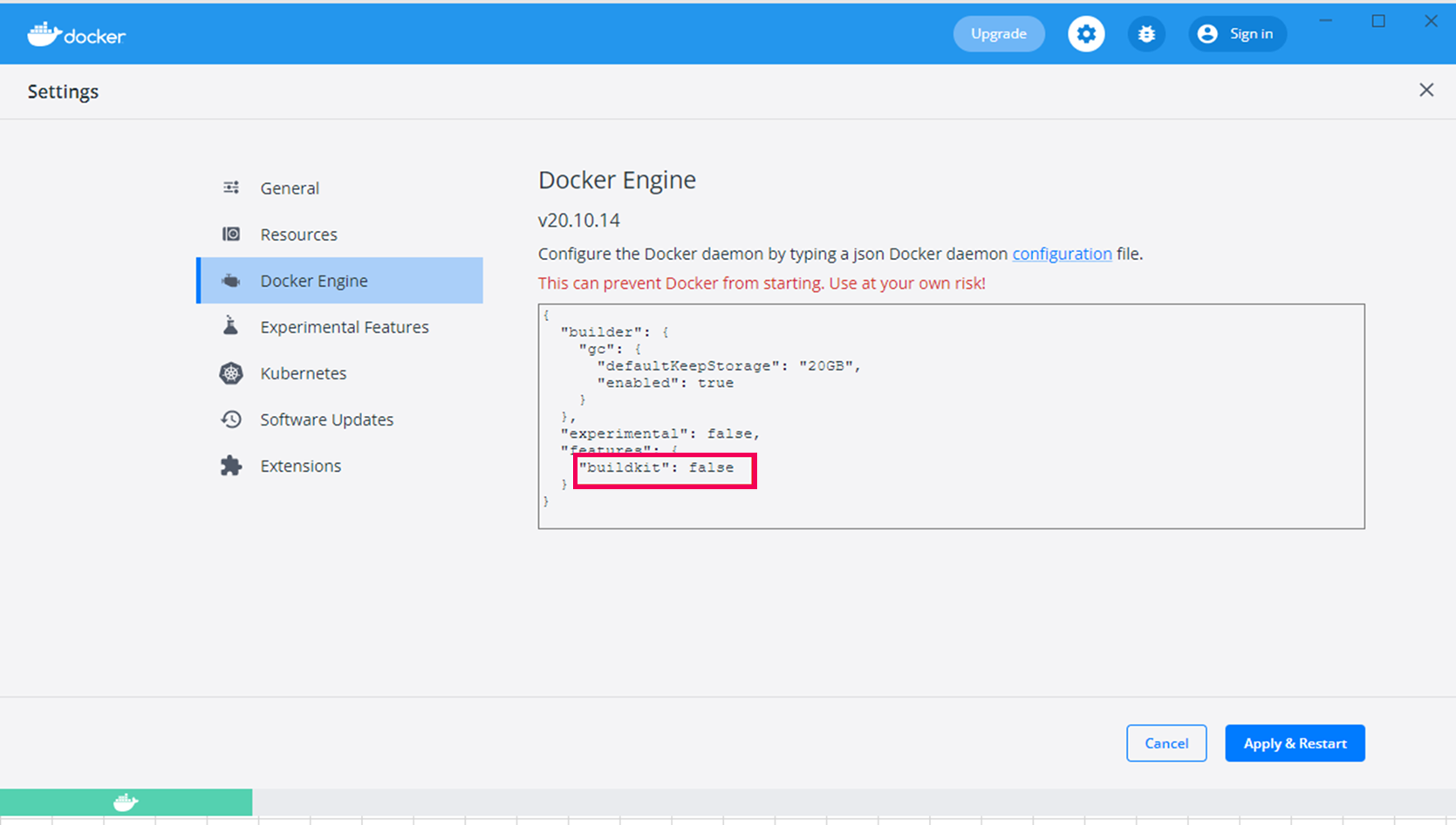Screen dimensions: 1456x825
Task: Click the whale icon in the green status bar
Action: click(x=126, y=801)
